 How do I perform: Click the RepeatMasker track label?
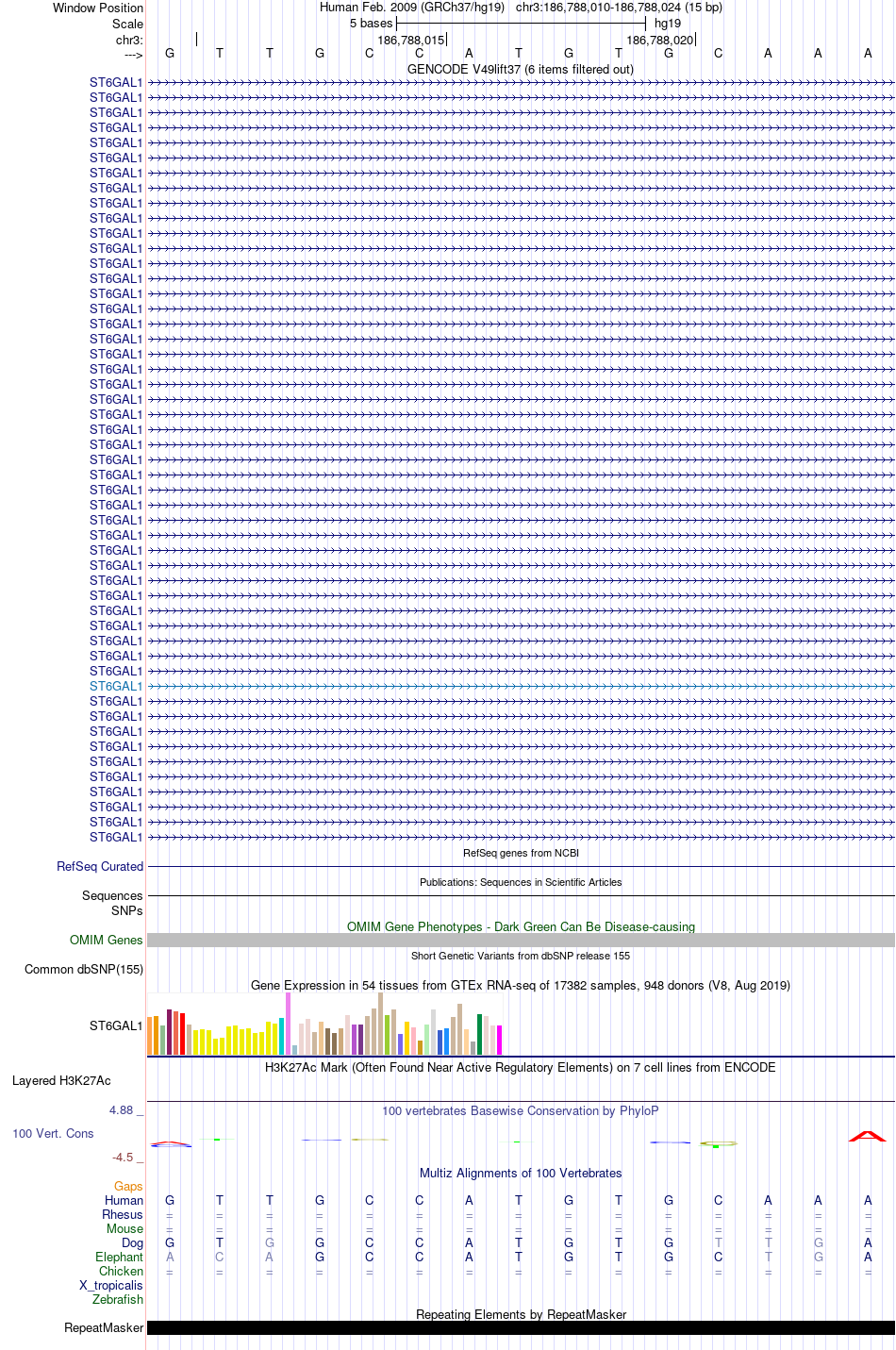pyautogui.click(x=104, y=1327)
